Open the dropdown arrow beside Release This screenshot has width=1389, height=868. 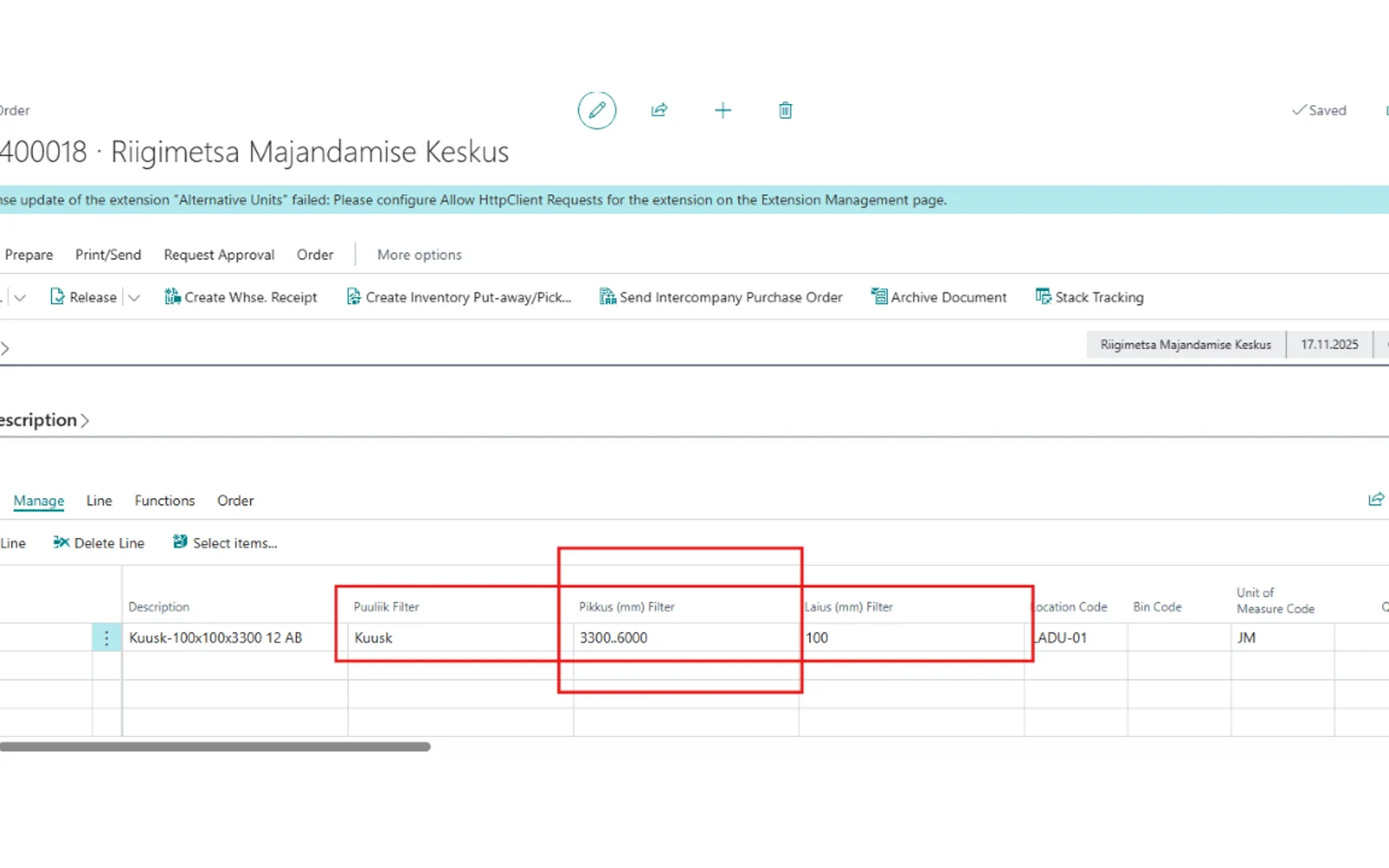(x=134, y=298)
